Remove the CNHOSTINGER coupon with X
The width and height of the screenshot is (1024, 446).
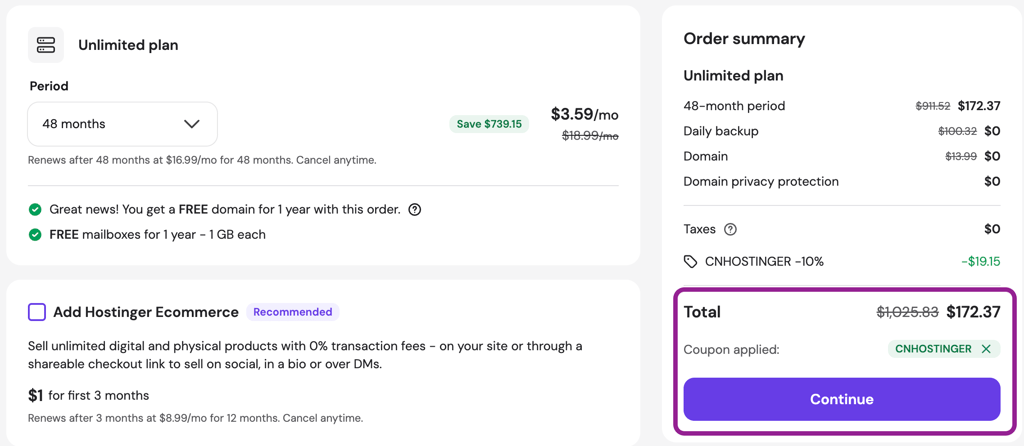coord(986,349)
